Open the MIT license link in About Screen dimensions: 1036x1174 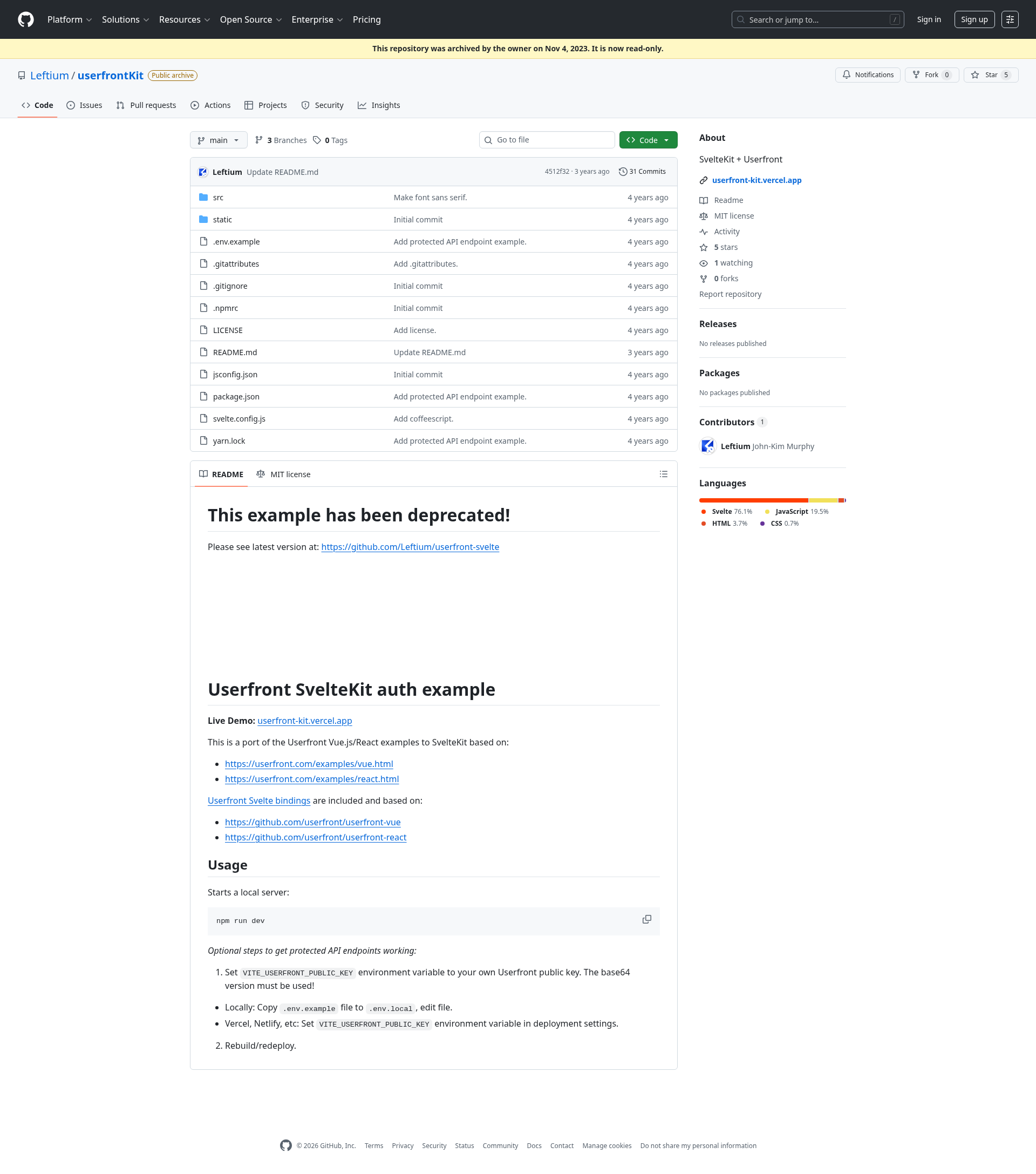click(727, 216)
